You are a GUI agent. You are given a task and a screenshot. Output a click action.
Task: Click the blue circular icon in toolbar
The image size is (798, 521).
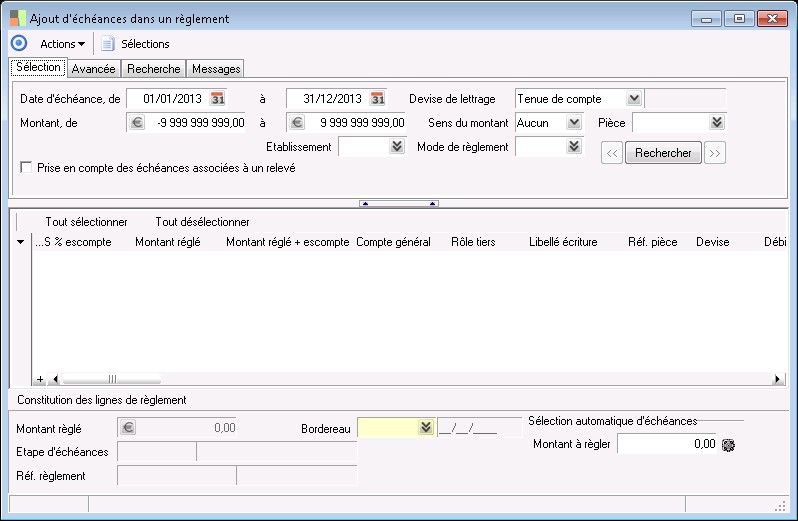[x=18, y=43]
